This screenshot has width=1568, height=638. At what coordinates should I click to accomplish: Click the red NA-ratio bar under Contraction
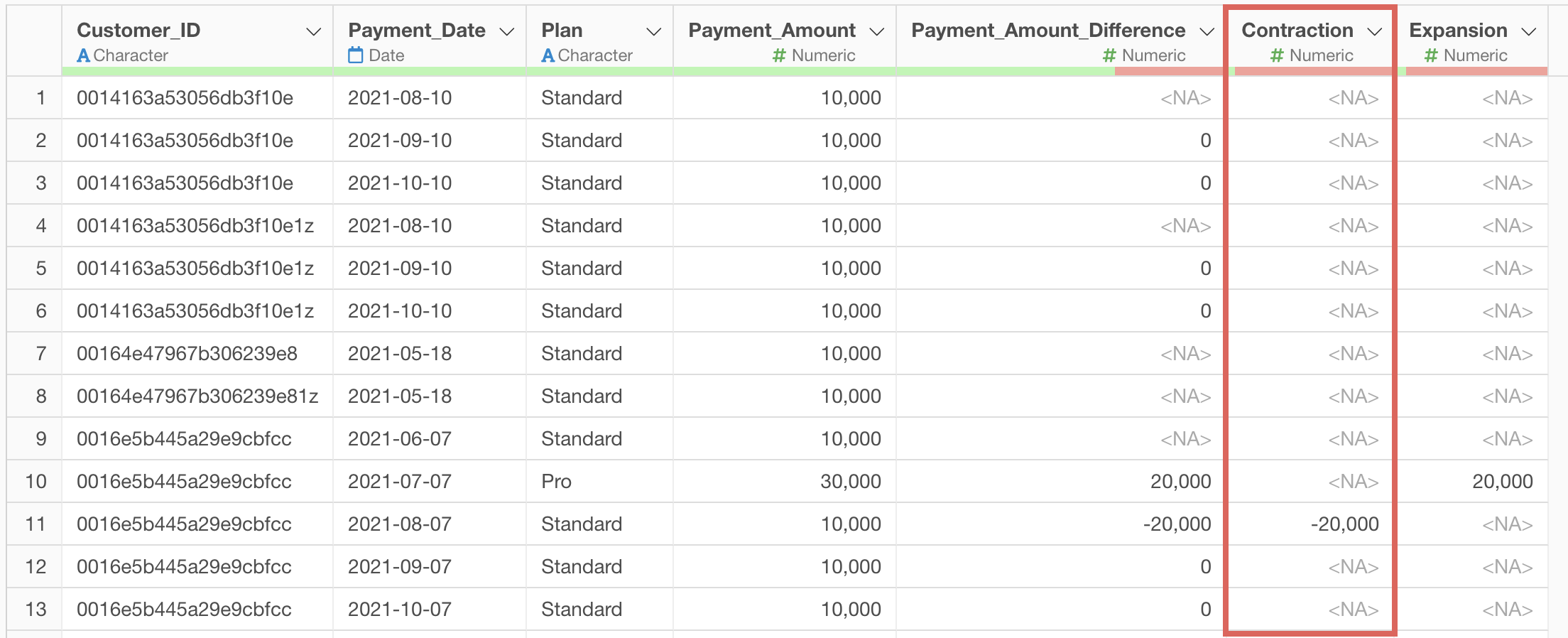pyautogui.click(x=1313, y=71)
